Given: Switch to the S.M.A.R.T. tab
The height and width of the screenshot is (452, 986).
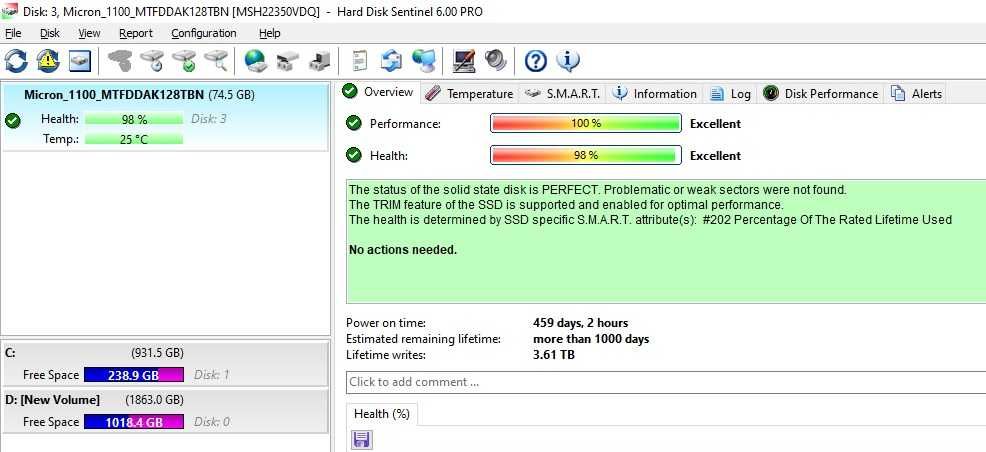Looking at the screenshot, I should tap(563, 94).
